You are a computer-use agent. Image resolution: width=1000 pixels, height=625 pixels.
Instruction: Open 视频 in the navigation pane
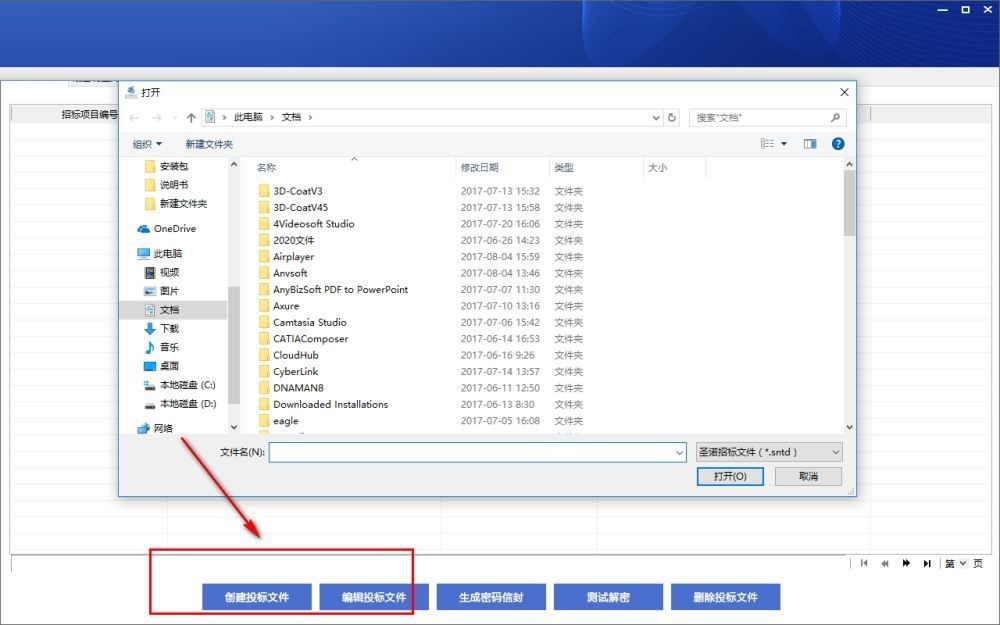coord(162,272)
